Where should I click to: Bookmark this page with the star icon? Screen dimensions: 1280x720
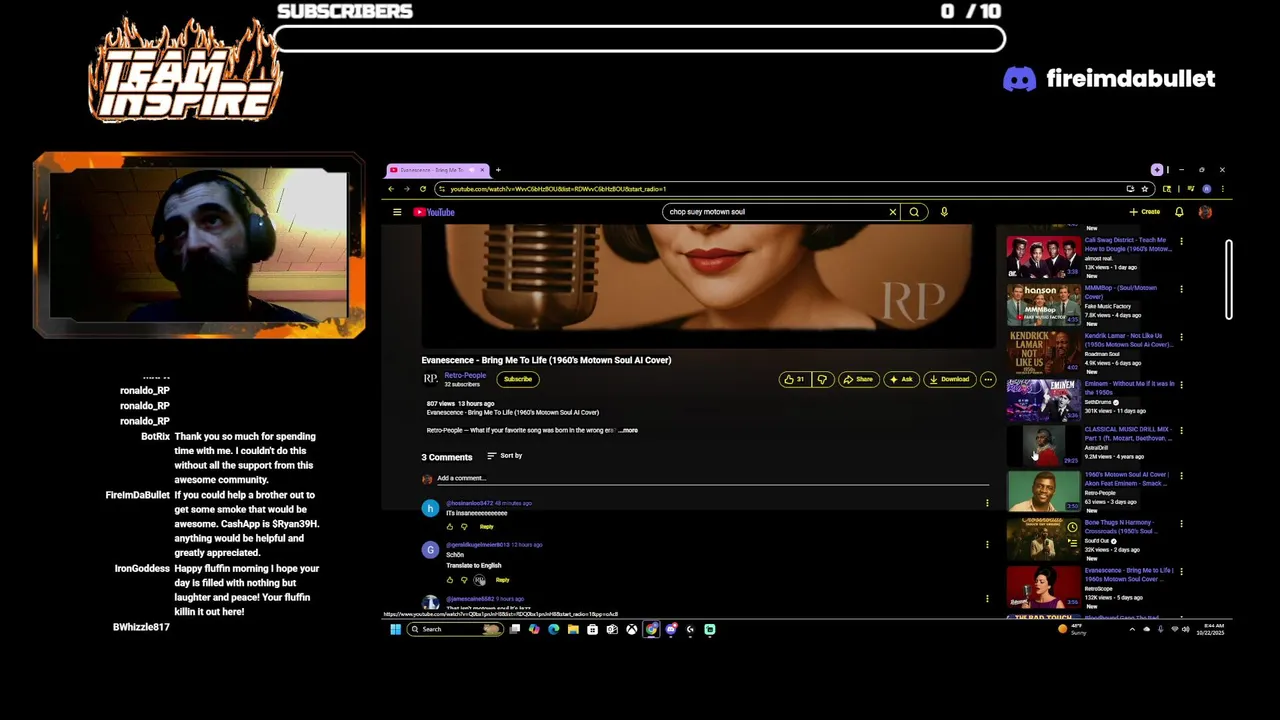pyautogui.click(x=1145, y=189)
